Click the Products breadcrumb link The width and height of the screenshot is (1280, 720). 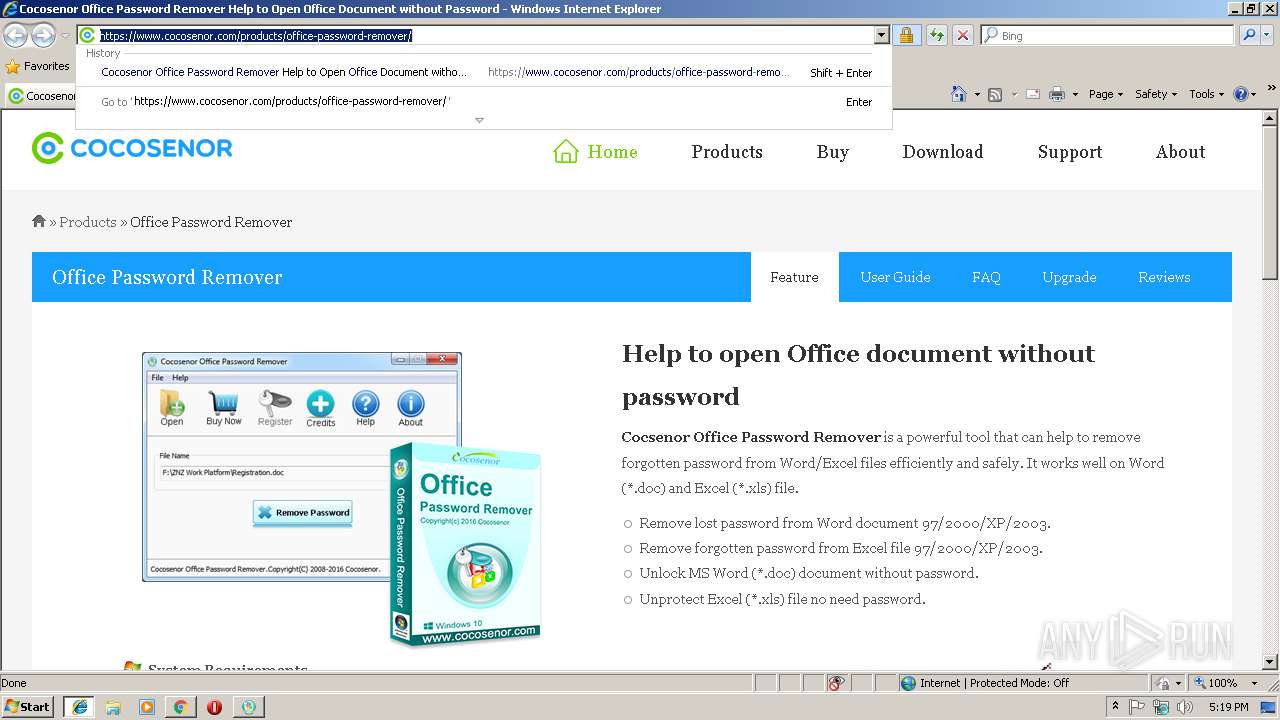point(88,222)
